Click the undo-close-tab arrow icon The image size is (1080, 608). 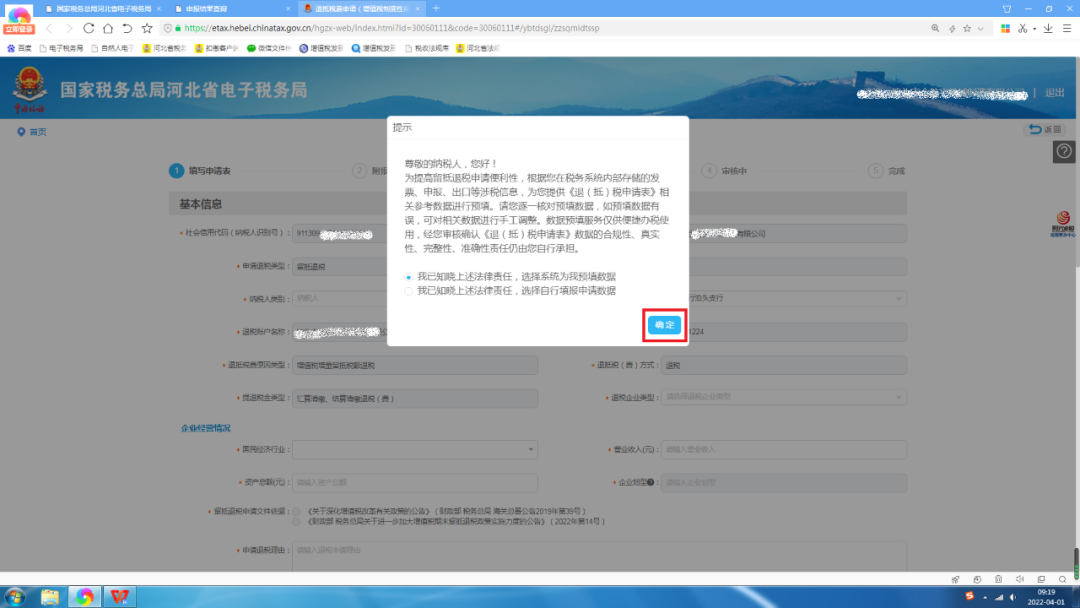(x=127, y=28)
